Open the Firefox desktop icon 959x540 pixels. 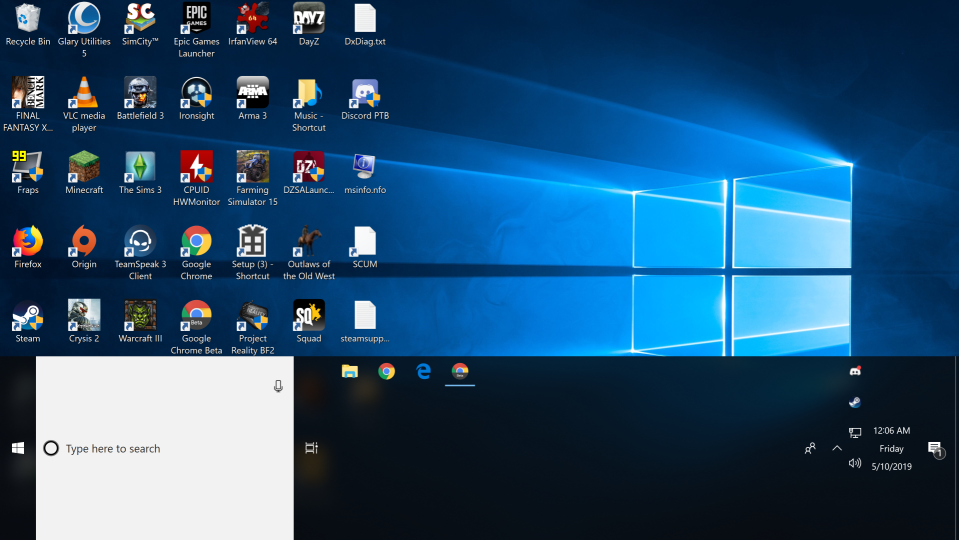pos(28,247)
